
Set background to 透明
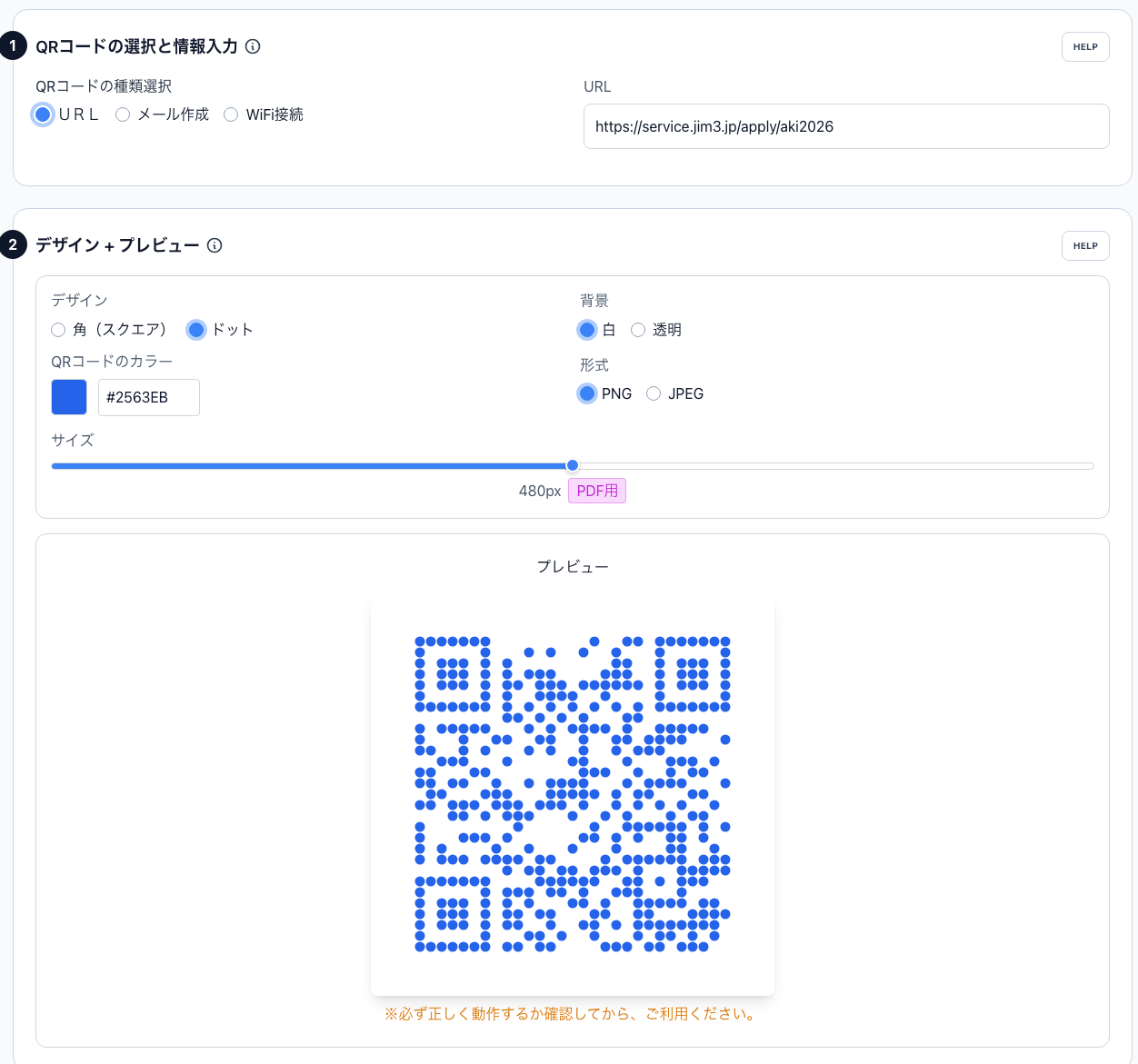pos(638,330)
